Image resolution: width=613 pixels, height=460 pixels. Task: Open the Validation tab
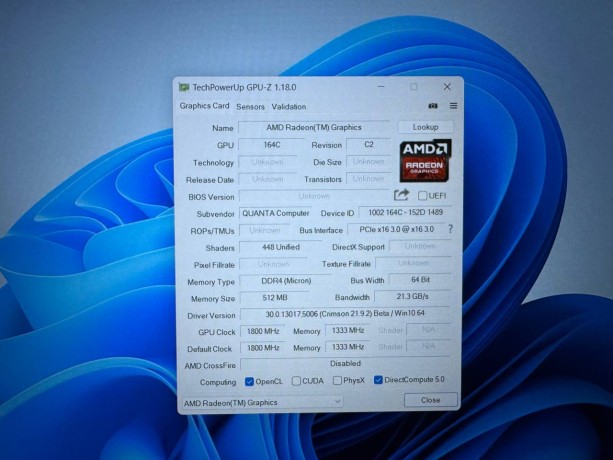(x=289, y=106)
